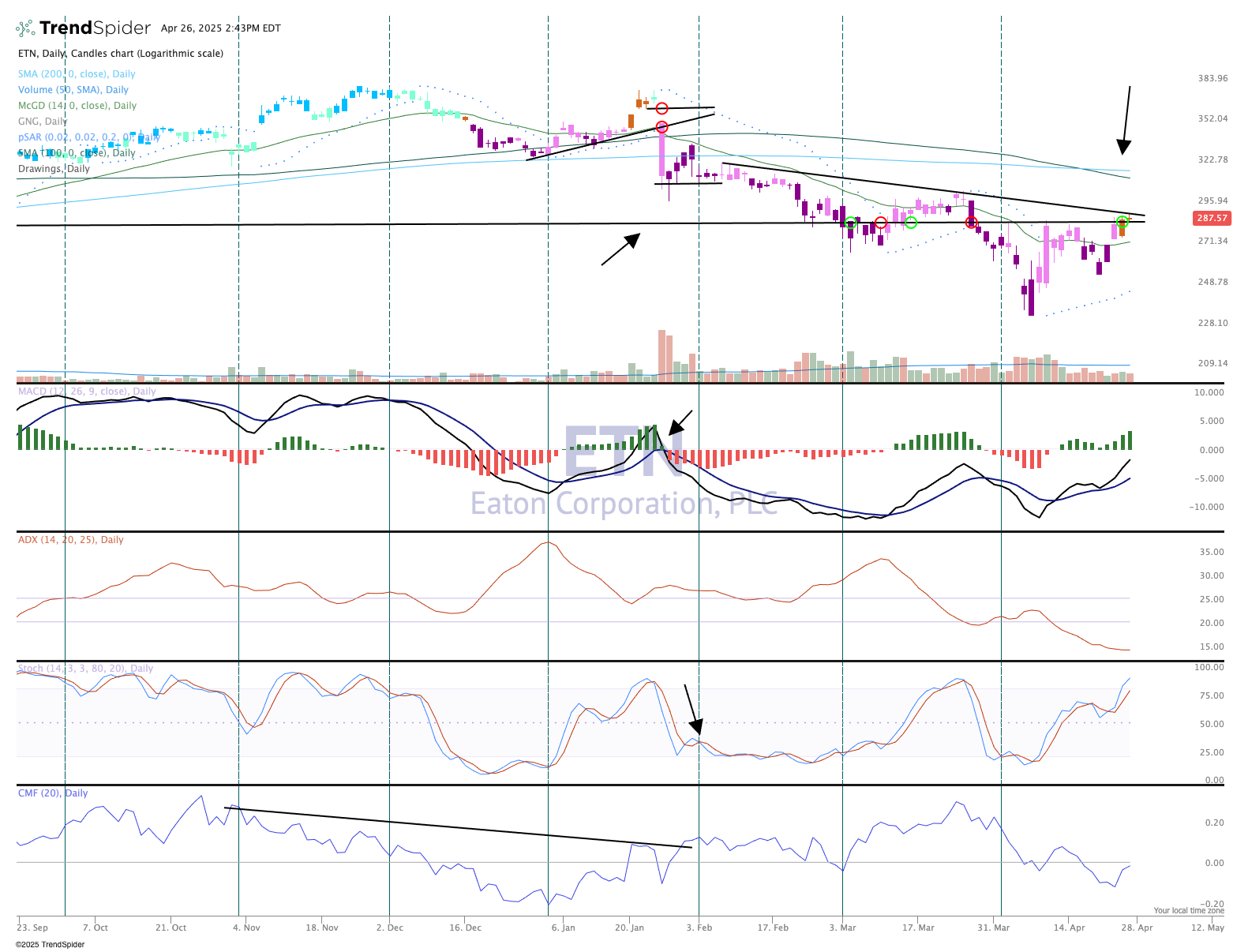Click the Drawings, Daily legend label
The width and height of the screenshot is (1248, 952).
coord(54,169)
